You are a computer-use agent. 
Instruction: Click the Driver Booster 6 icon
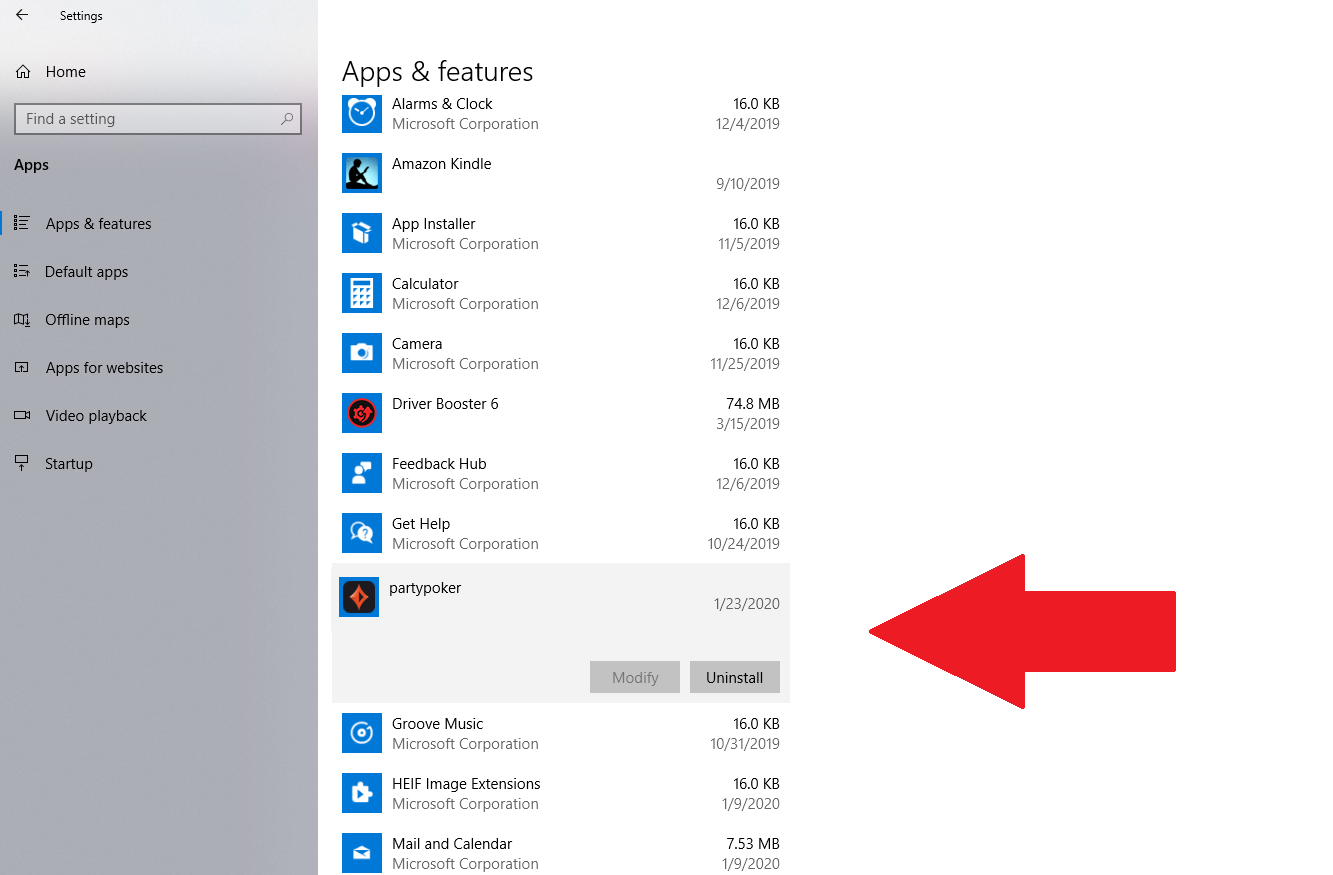coord(361,413)
